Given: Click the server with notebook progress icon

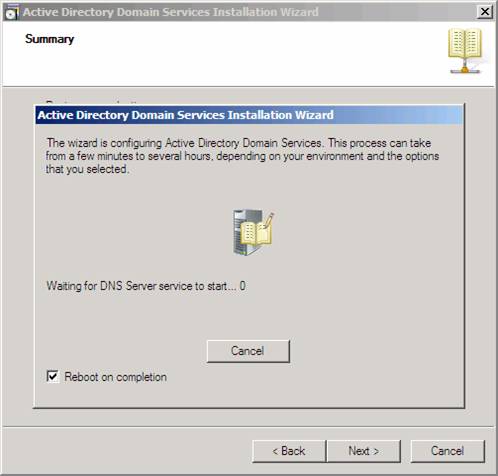Looking at the screenshot, I should pos(253,232).
